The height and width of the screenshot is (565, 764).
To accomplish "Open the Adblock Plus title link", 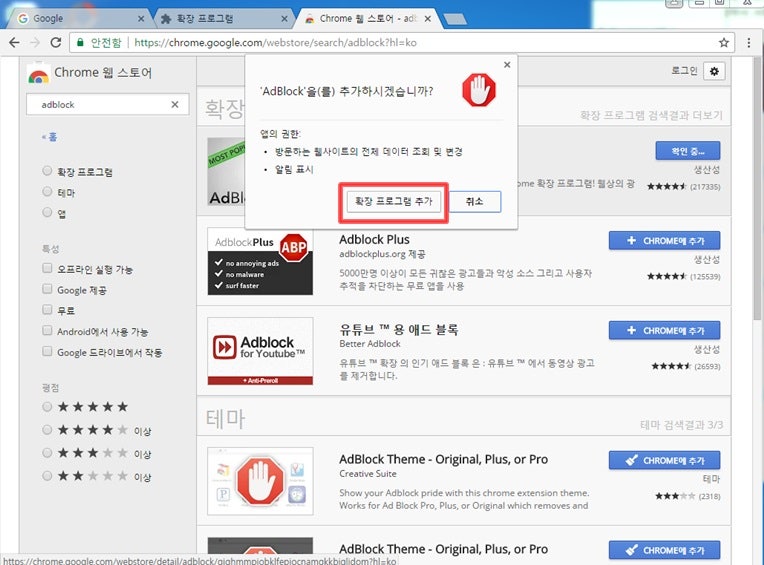I will click(374, 240).
